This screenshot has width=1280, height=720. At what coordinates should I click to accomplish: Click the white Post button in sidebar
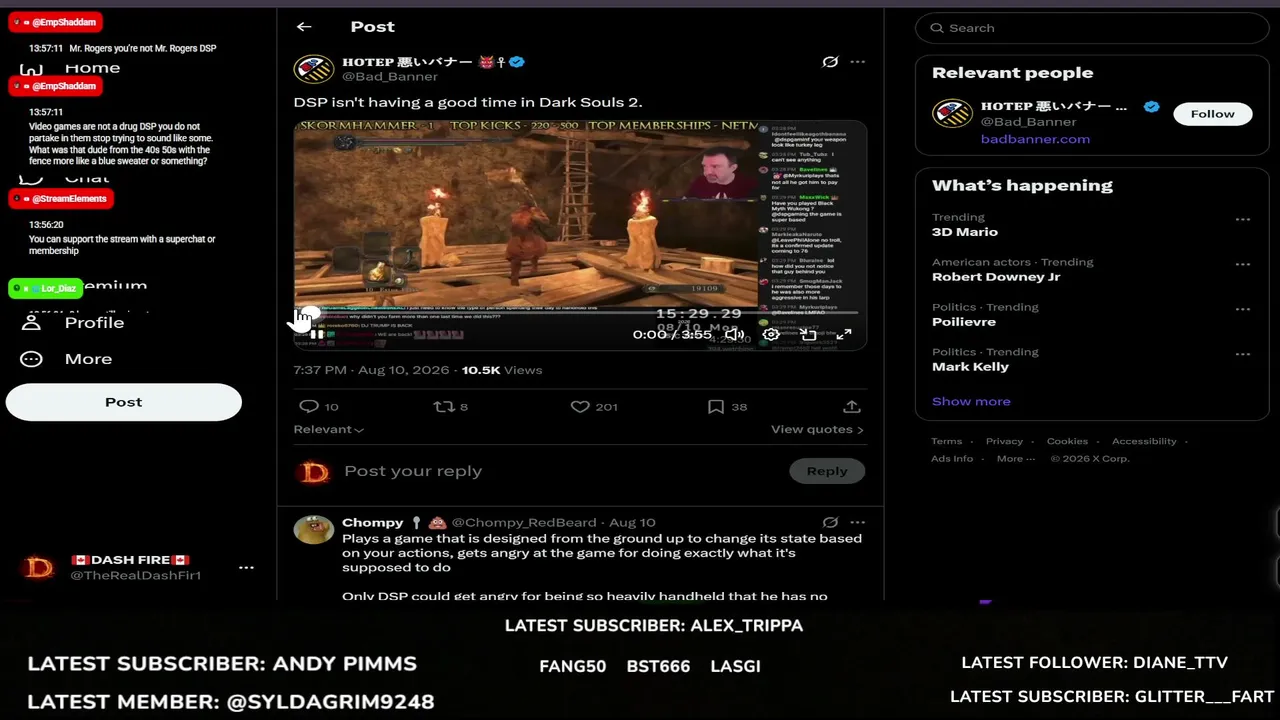(123, 402)
